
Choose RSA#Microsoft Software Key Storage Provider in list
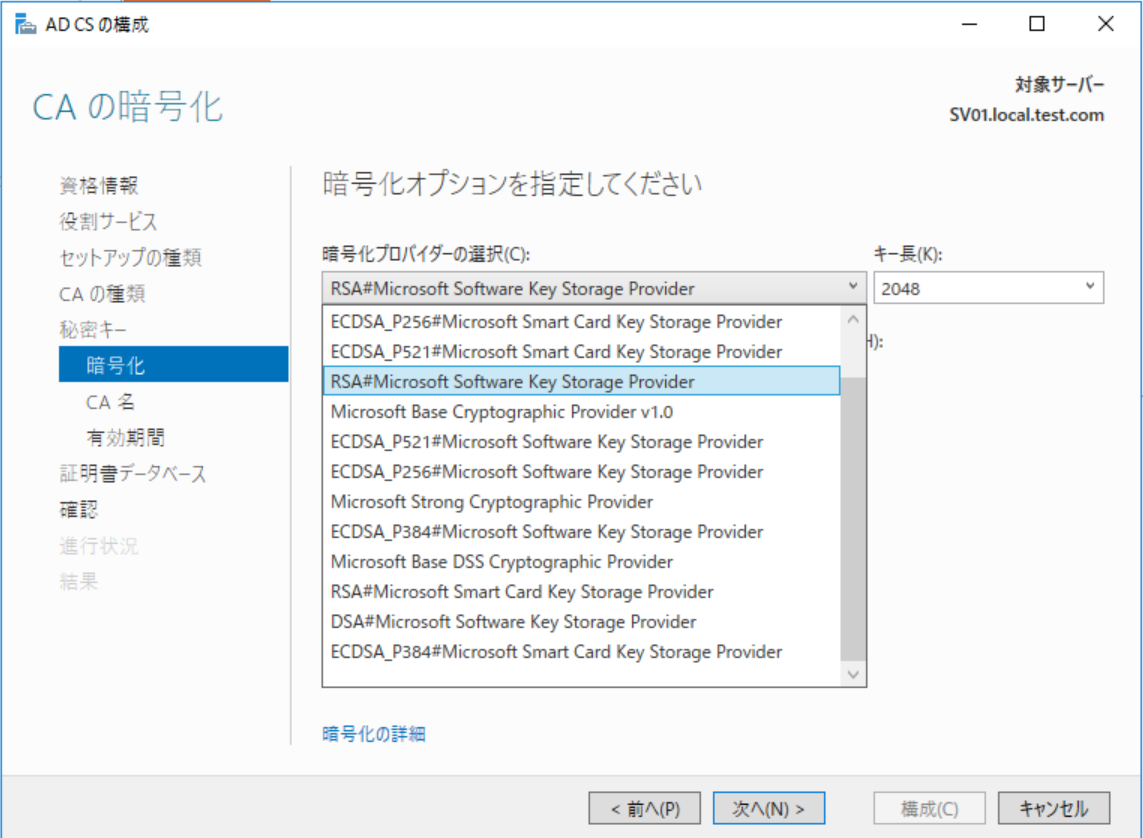[581, 381]
